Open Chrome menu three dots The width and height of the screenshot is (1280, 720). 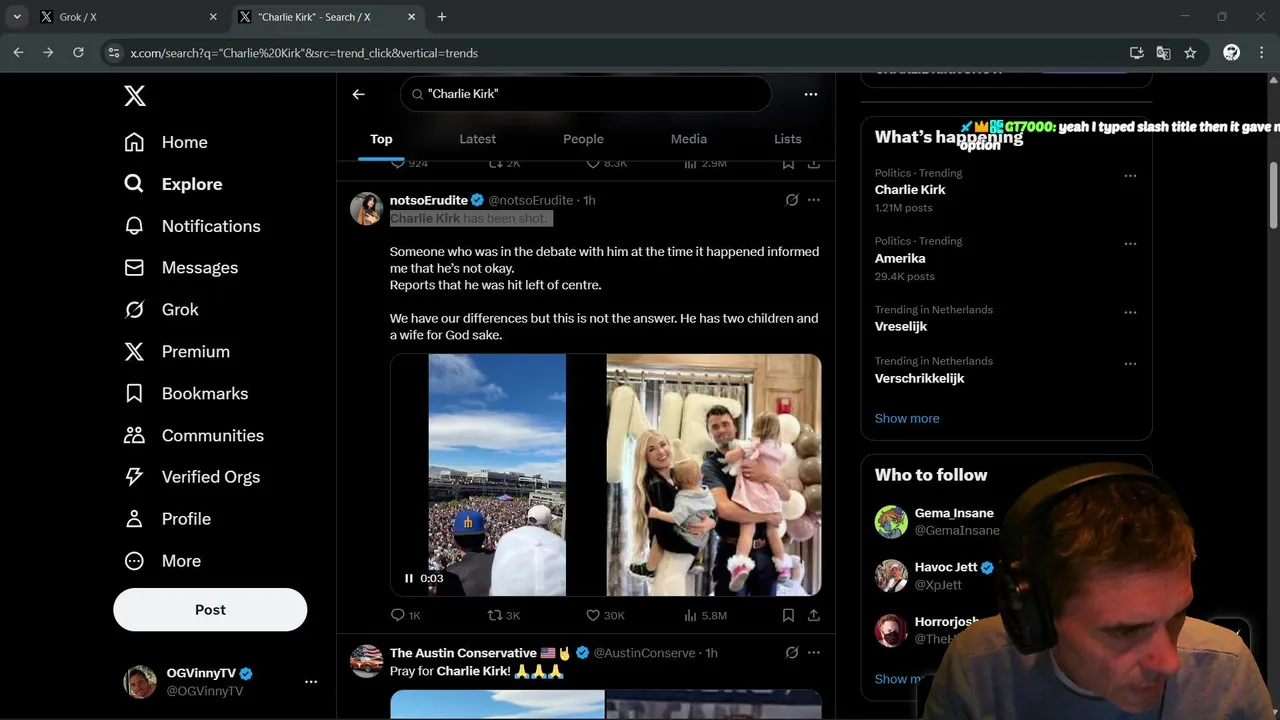point(1262,53)
